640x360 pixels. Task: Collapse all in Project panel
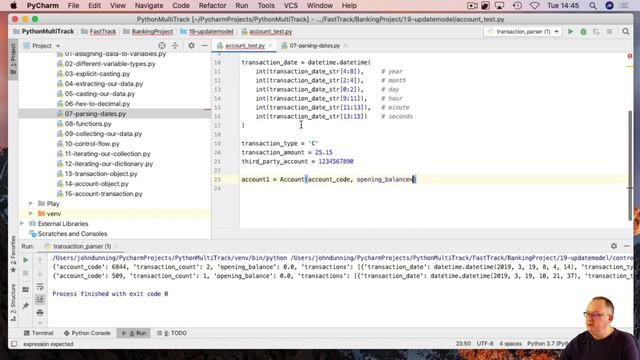coord(175,46)
